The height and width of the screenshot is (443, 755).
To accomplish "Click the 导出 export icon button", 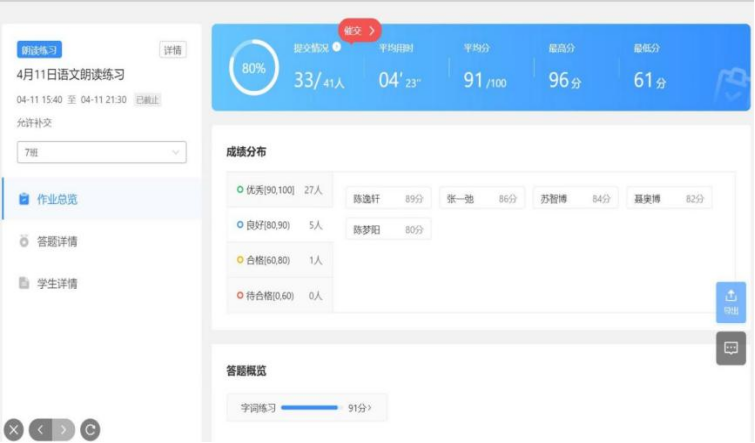I will coord(731,301).
